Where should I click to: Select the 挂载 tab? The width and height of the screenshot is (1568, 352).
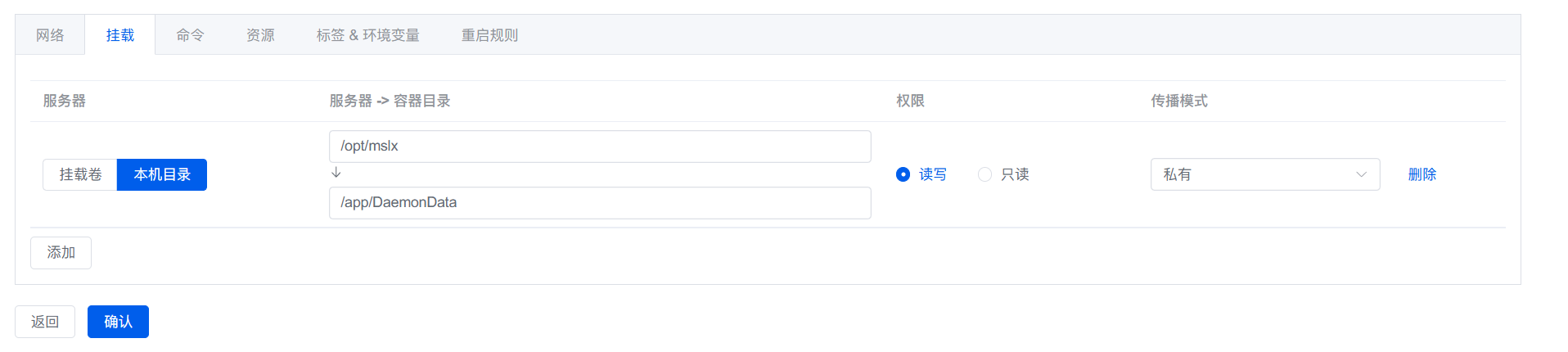click(x=119, y=35)
